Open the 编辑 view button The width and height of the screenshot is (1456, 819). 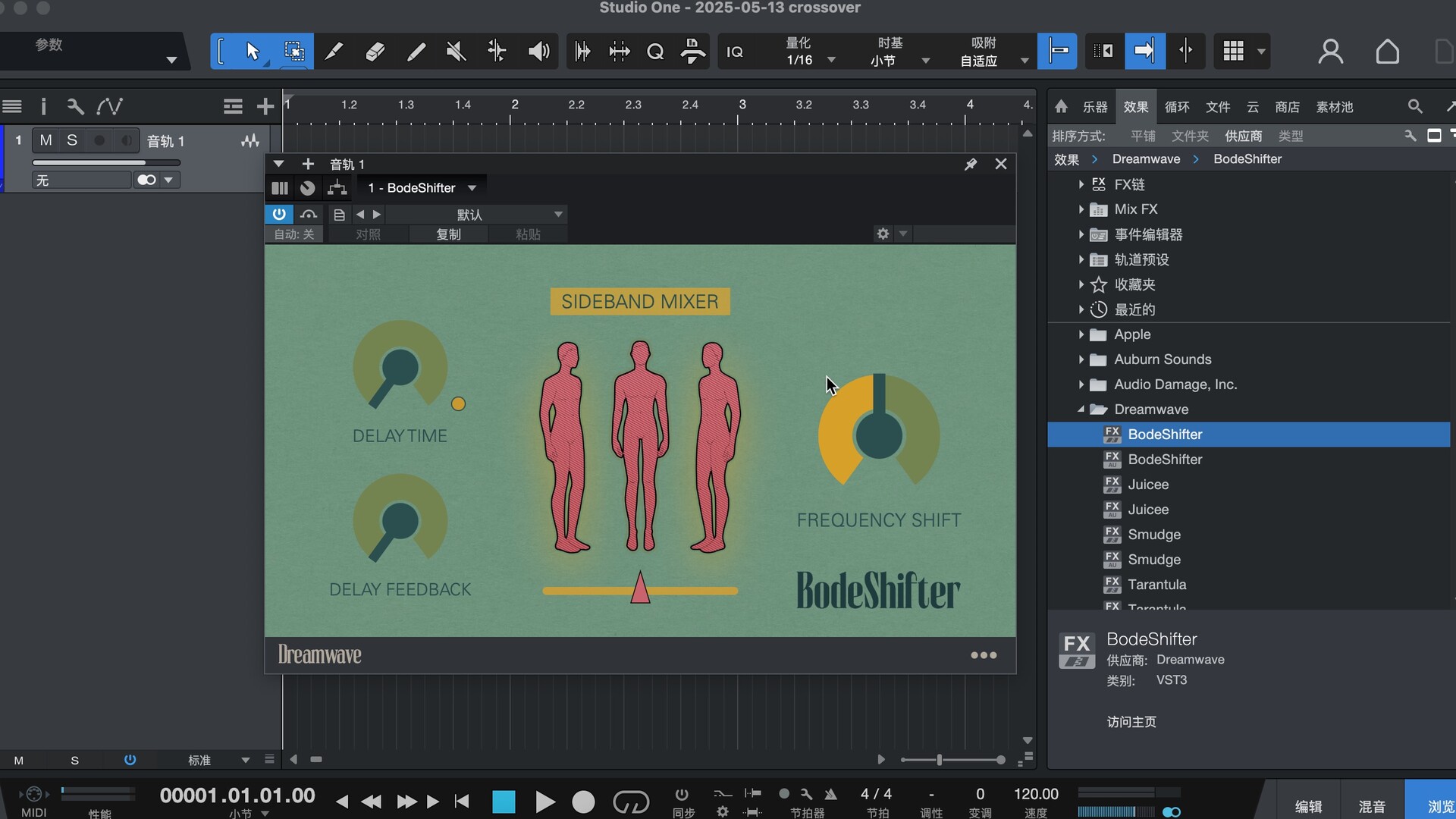pos(1308,806)
